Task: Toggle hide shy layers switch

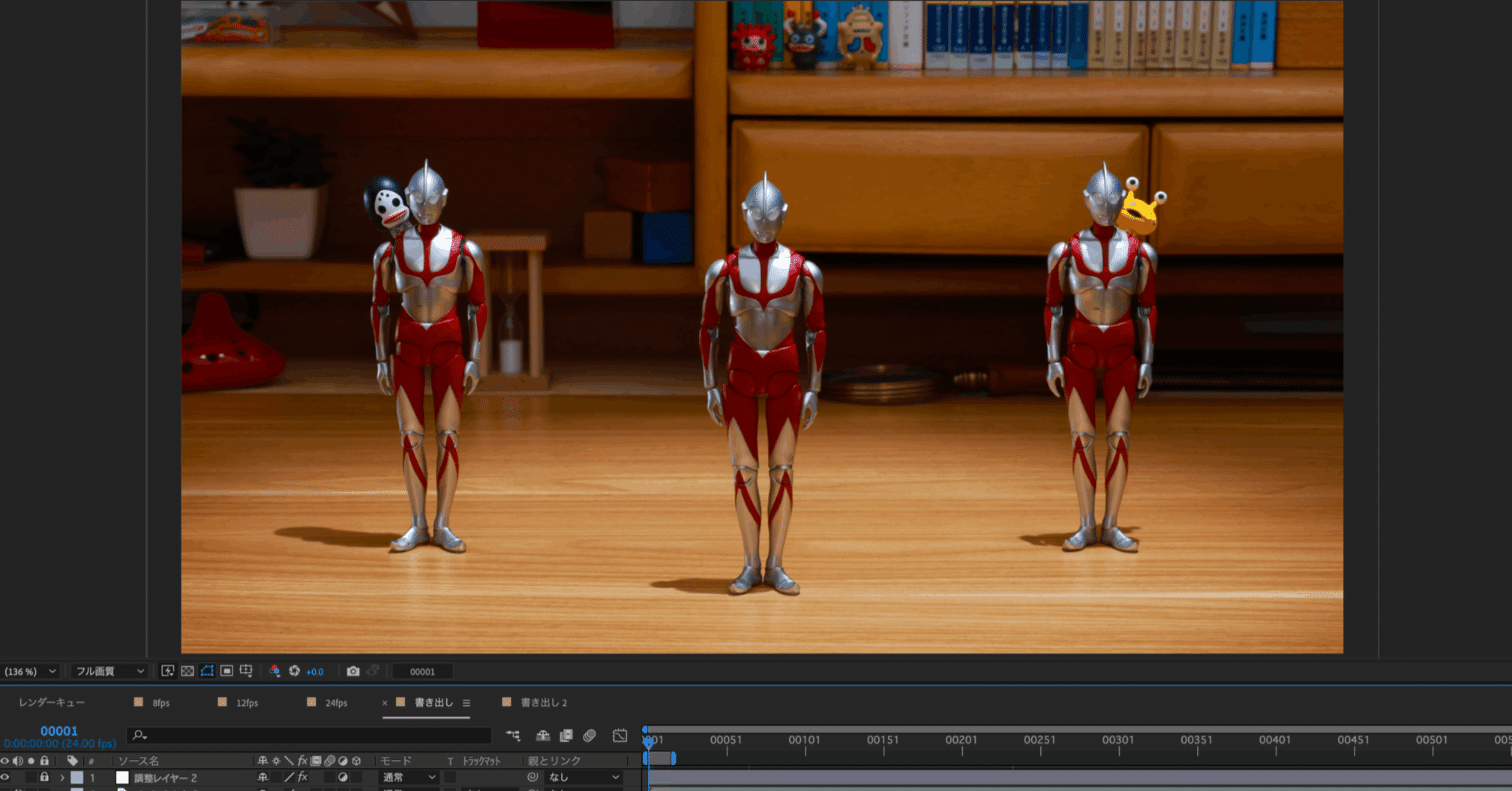Action: pyautogui.click(x=543, y=735)
